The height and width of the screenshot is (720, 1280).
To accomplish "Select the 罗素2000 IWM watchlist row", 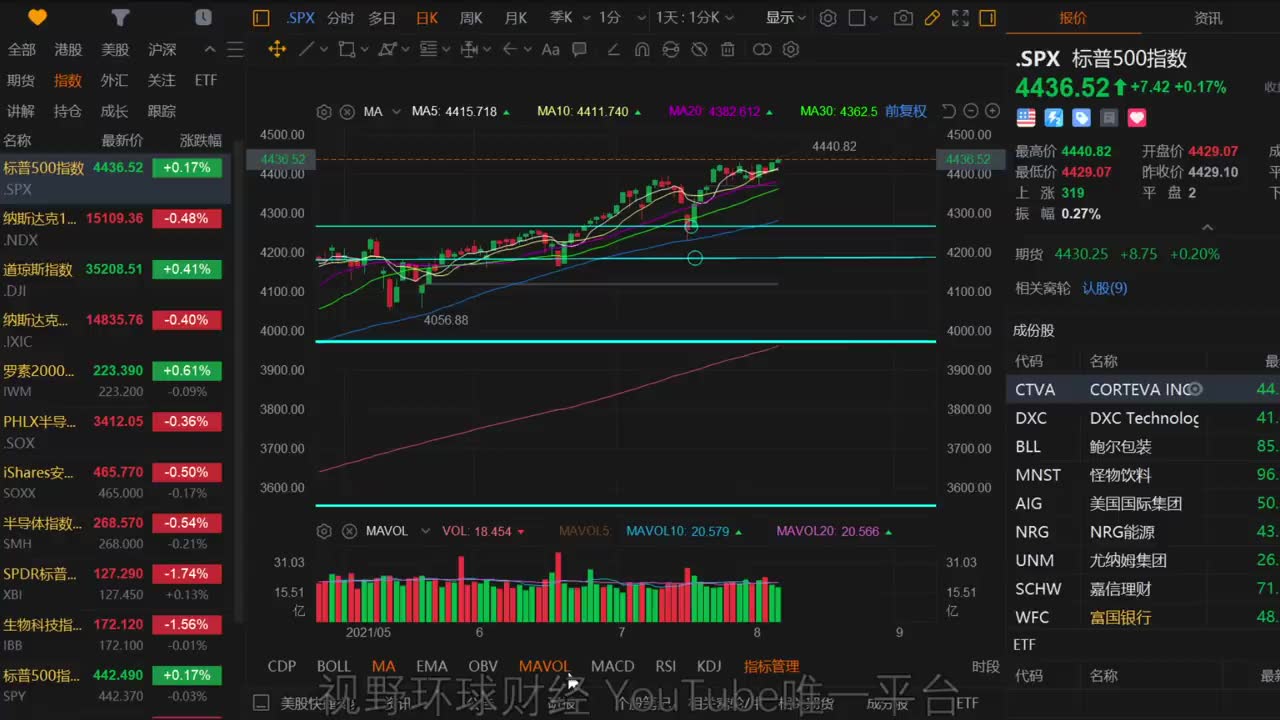I will 115,381.
